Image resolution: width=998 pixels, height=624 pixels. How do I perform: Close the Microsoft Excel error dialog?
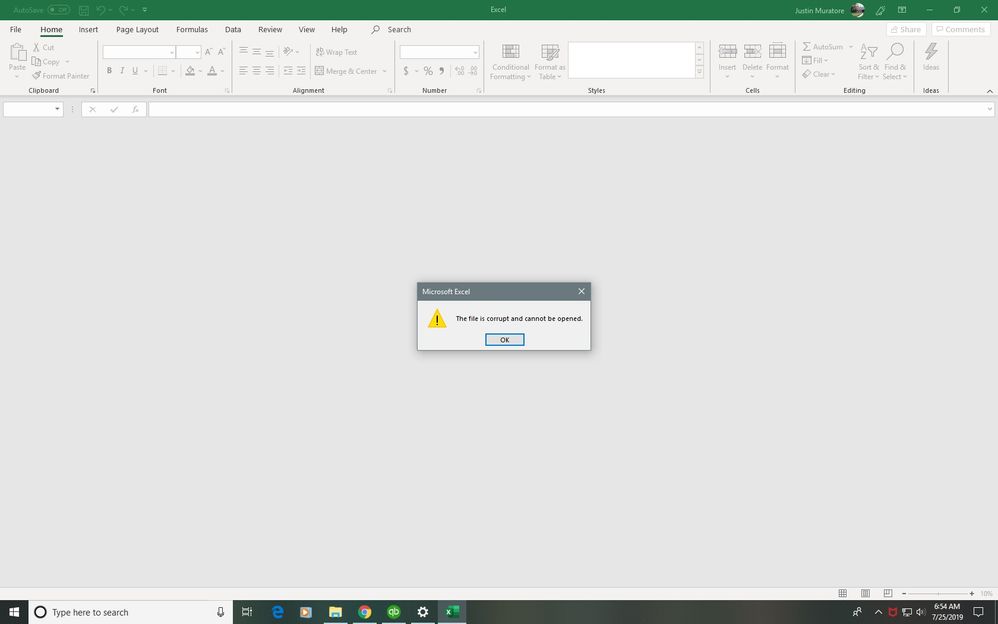581,292
